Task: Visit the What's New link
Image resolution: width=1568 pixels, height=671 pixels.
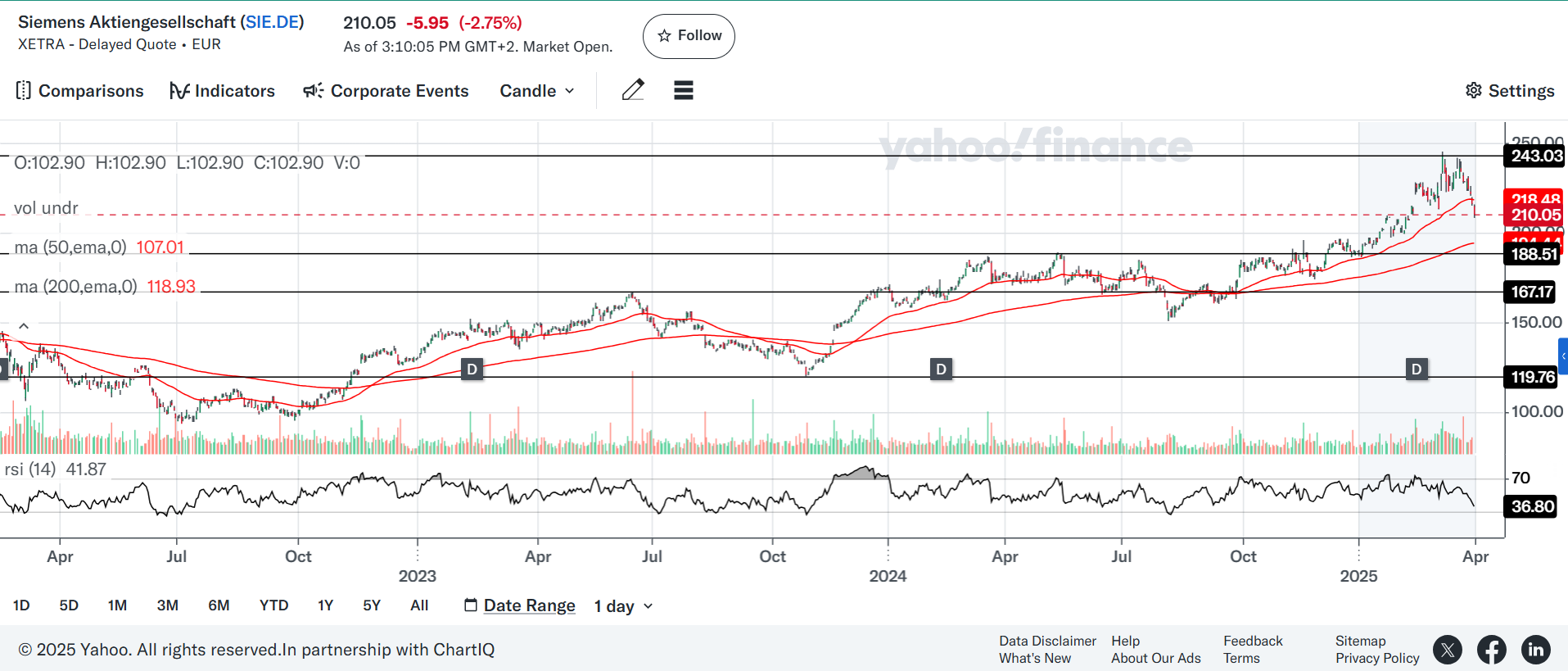Action: pos(1035,658)
